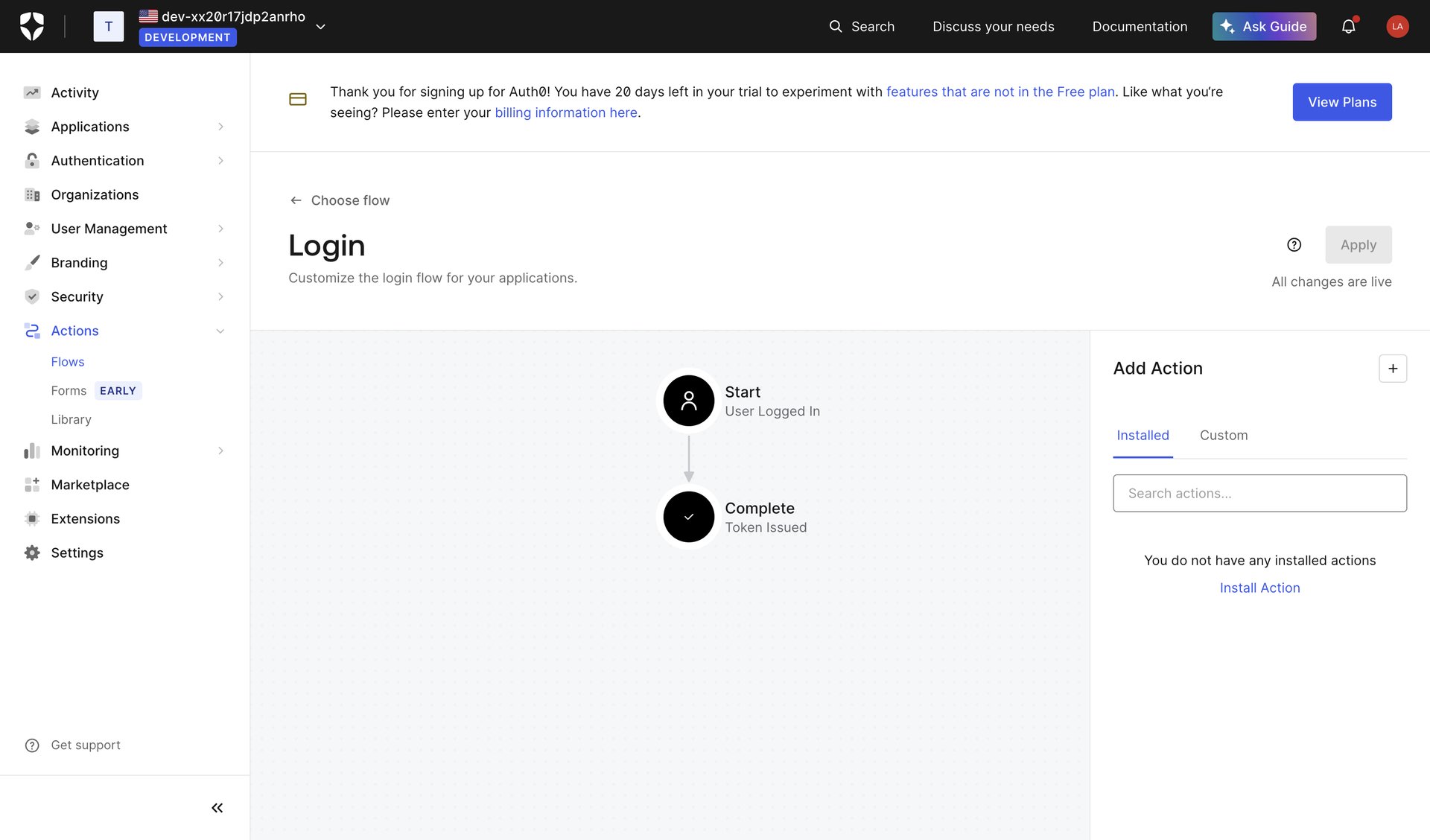Select the Activity sidebar icon

tap(31, 92)
